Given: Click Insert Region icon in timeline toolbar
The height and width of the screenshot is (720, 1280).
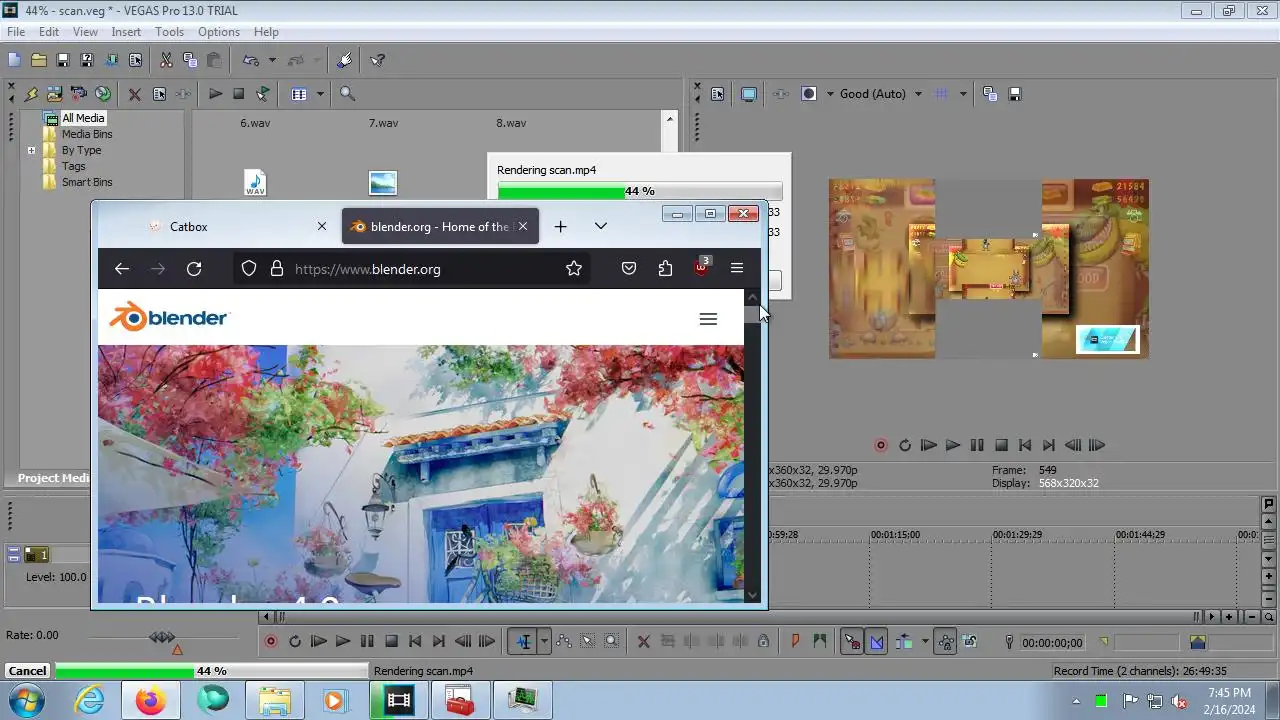Looking at the screenshot, I should [x=820, y=642].
